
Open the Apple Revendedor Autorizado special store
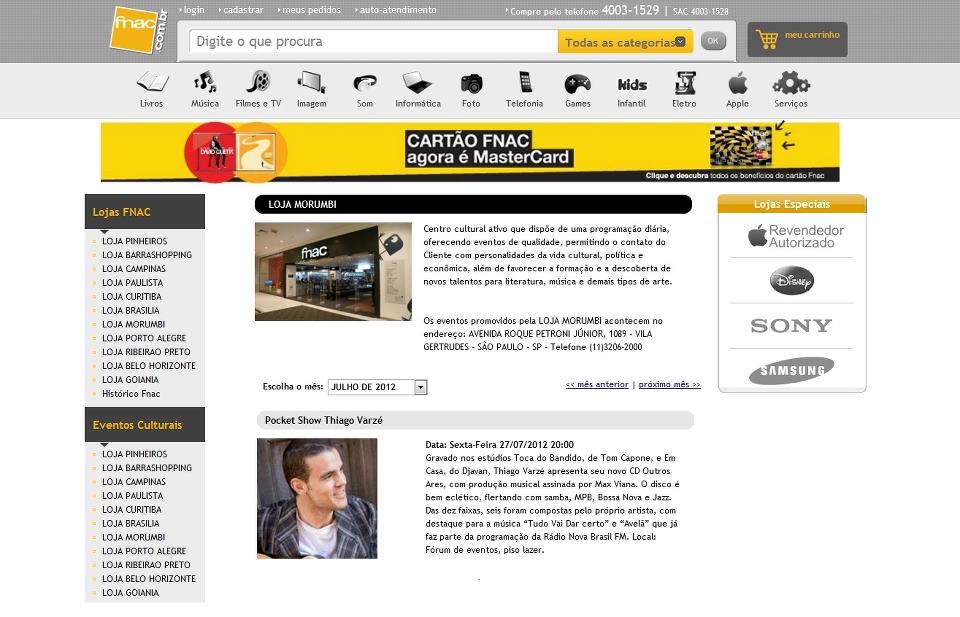point(795,236)
